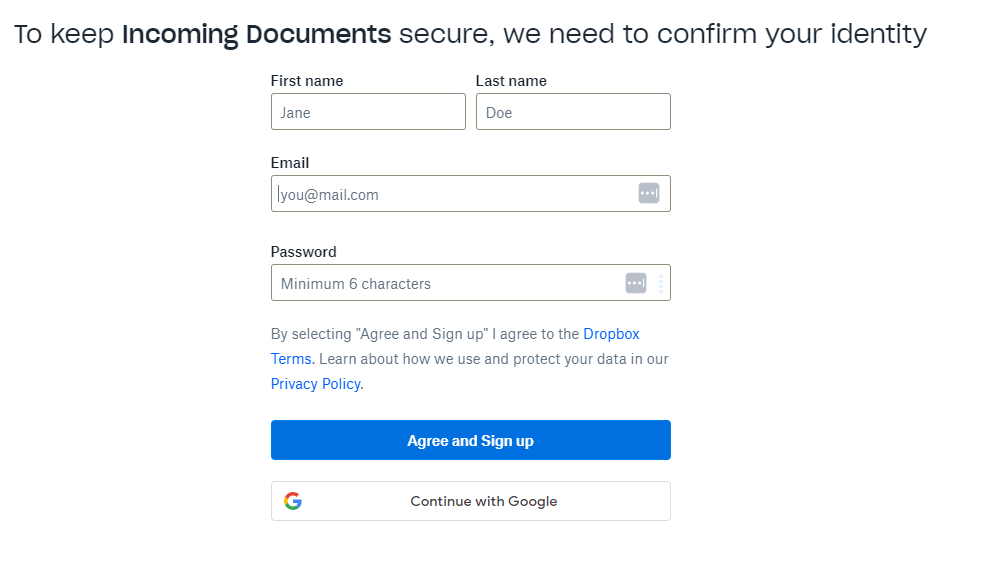Focus the First name input field
This screenshot has width=1004, height=571.
pos(367,112)
